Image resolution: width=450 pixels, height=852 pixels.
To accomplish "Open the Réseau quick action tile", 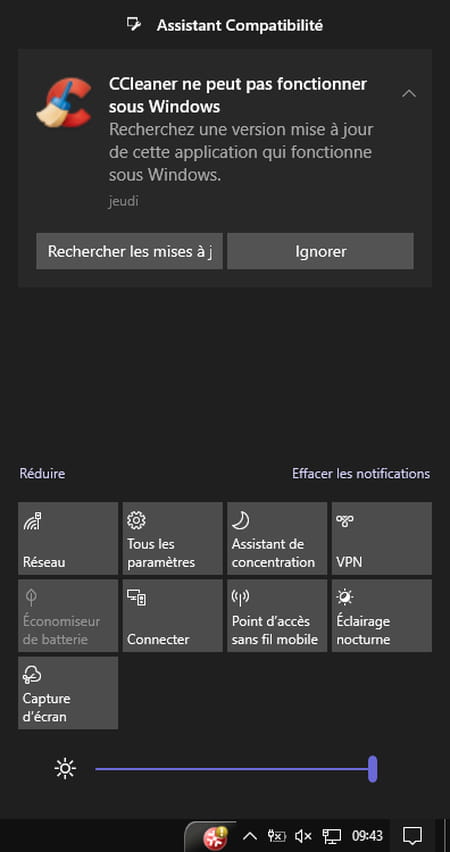I will [x=68, y=538].
